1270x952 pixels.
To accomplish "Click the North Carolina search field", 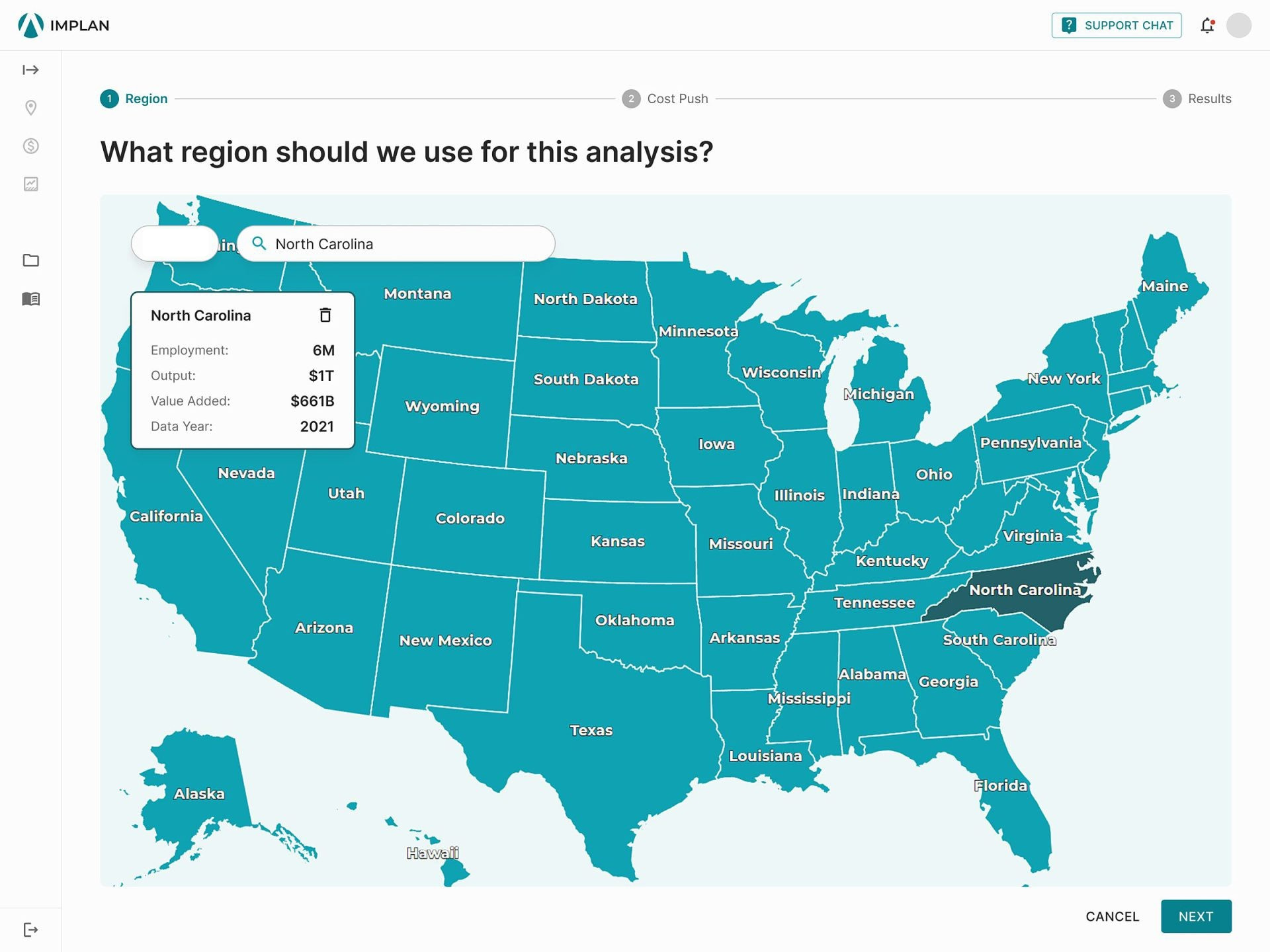I will pos(396,244).
